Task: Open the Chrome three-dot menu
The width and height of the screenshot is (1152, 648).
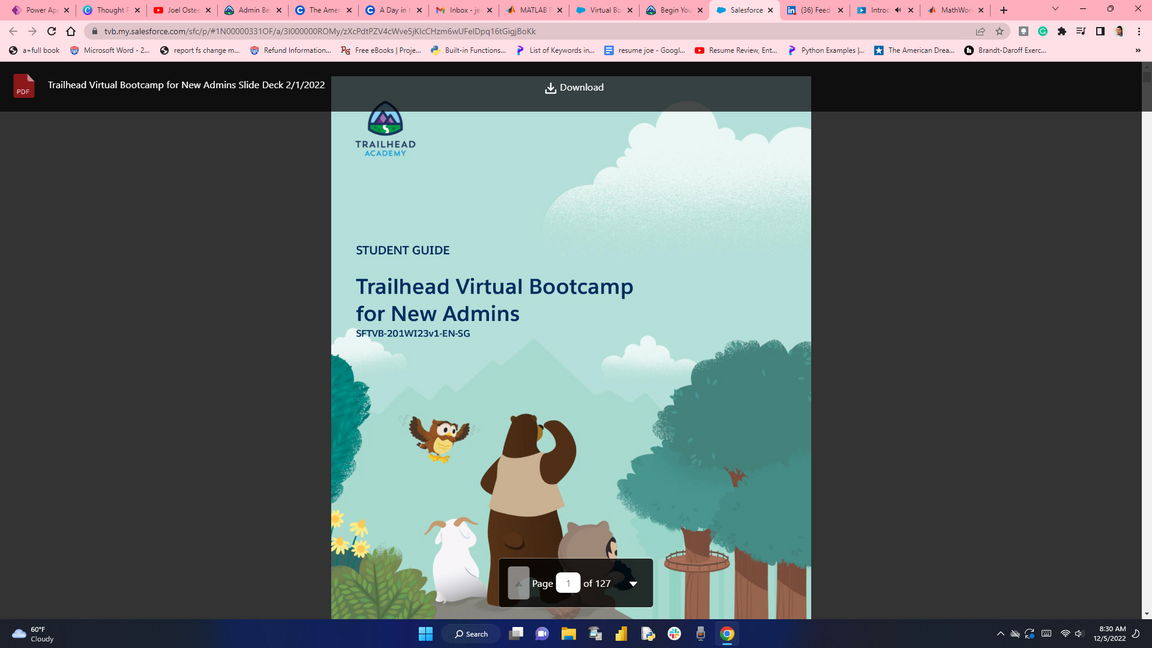Action: pyautogui.click(x=1139, y=32)
